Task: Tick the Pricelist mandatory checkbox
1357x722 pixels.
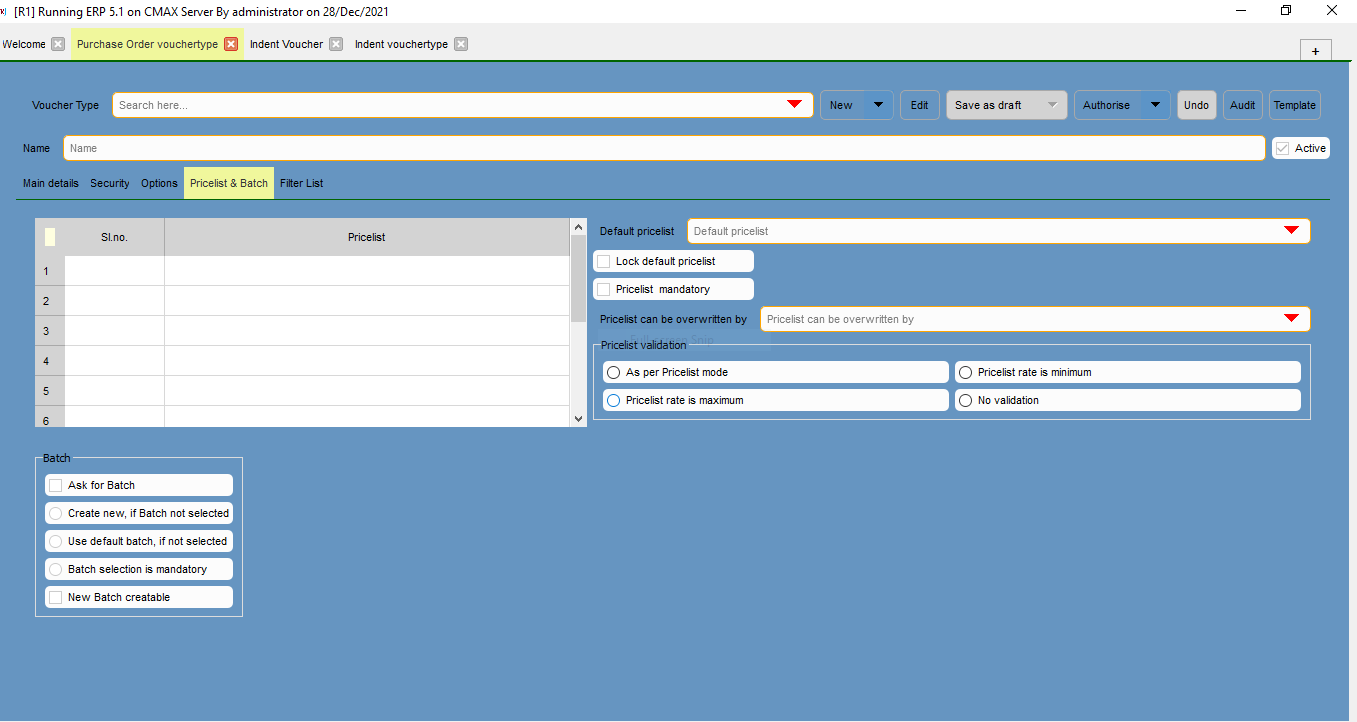Action: tap(603, 289)
